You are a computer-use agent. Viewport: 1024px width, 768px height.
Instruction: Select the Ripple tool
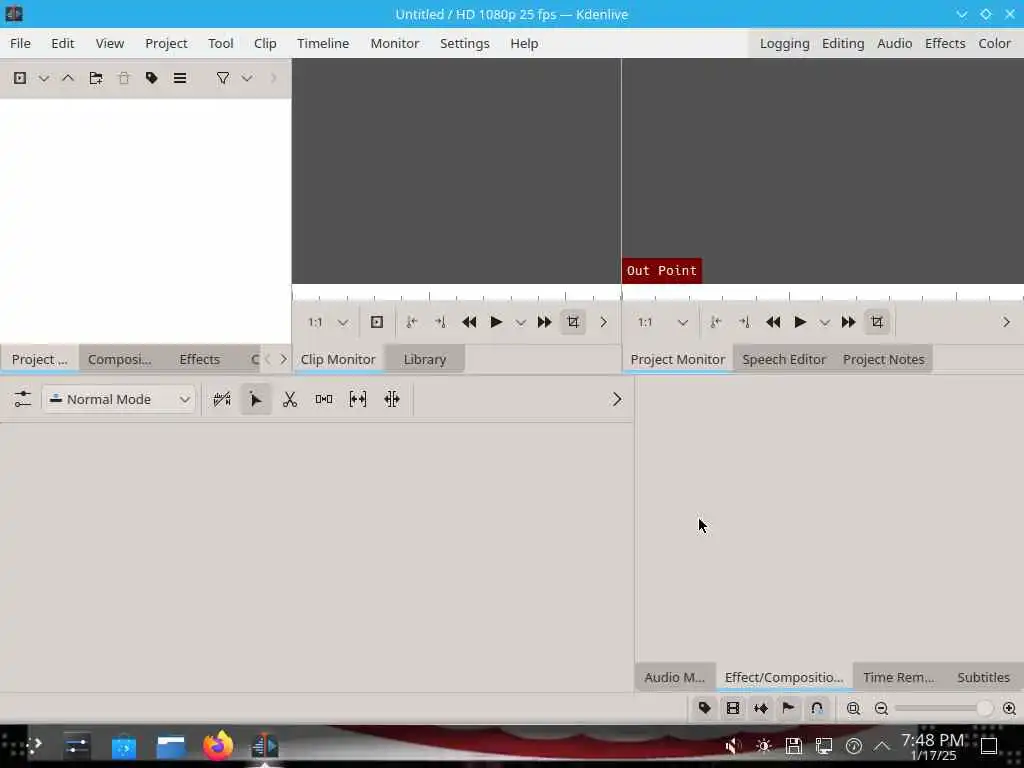click(x=392, y=399)
